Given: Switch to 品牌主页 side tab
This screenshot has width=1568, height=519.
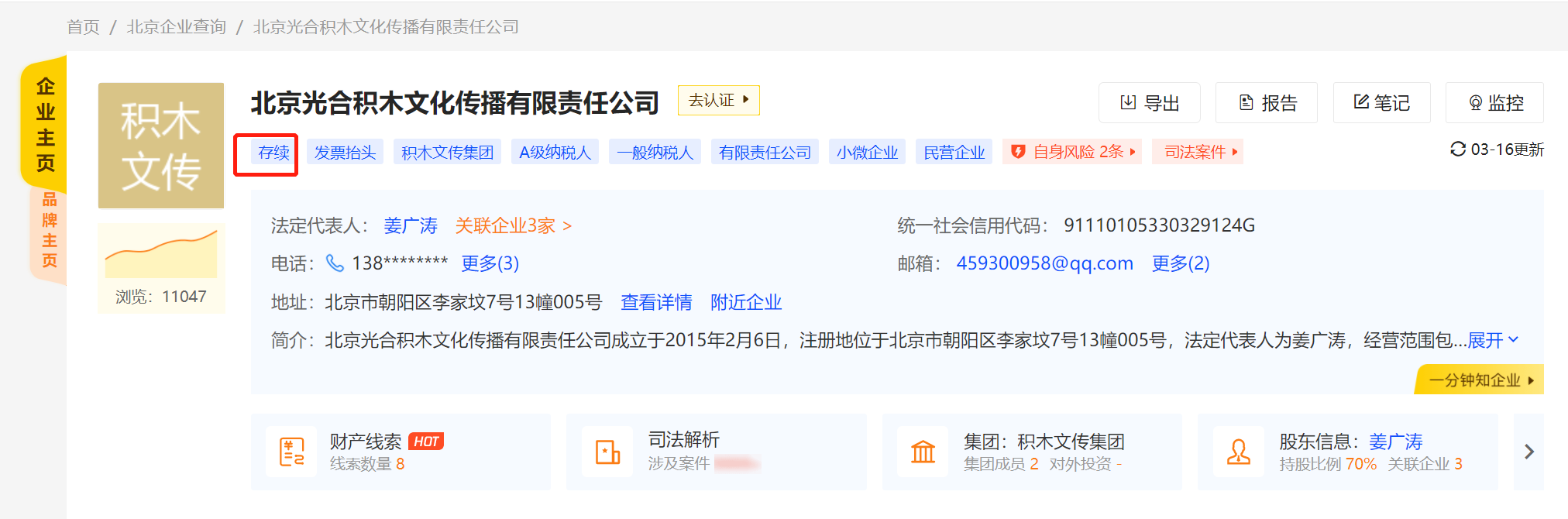Looking at the screenshot, I should 49,230.
